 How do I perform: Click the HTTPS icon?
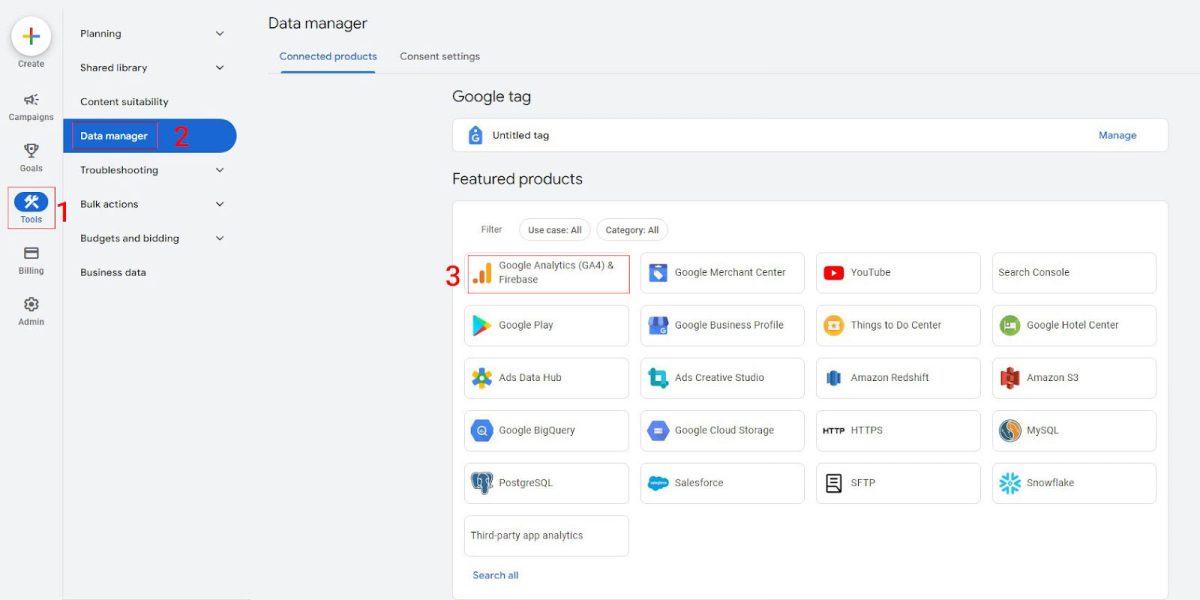click(x=834, y=431)
